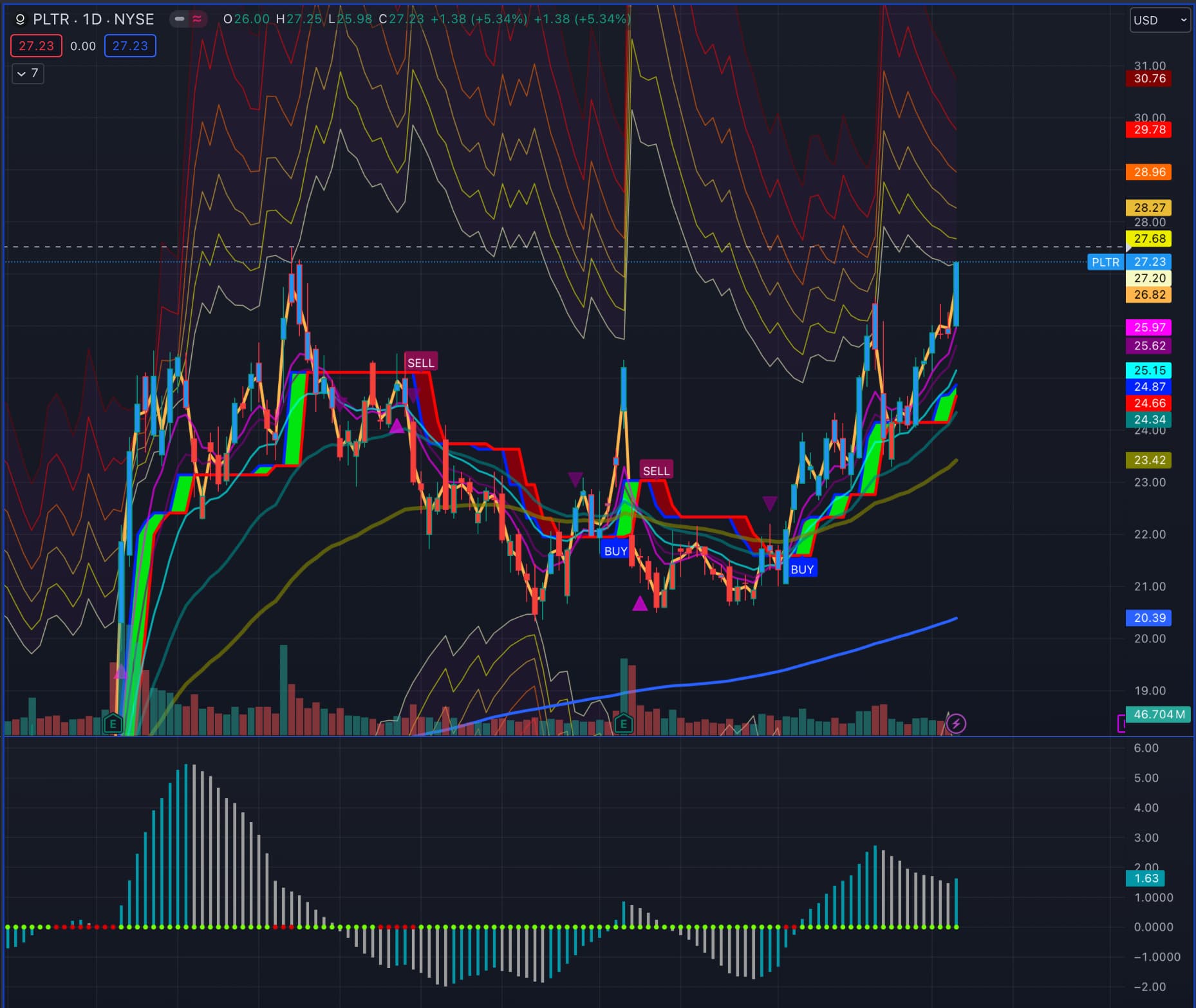Click the blue 24.87 price tag
The height and width of the screenshot is (1008, 1196).
point(1150,387)
